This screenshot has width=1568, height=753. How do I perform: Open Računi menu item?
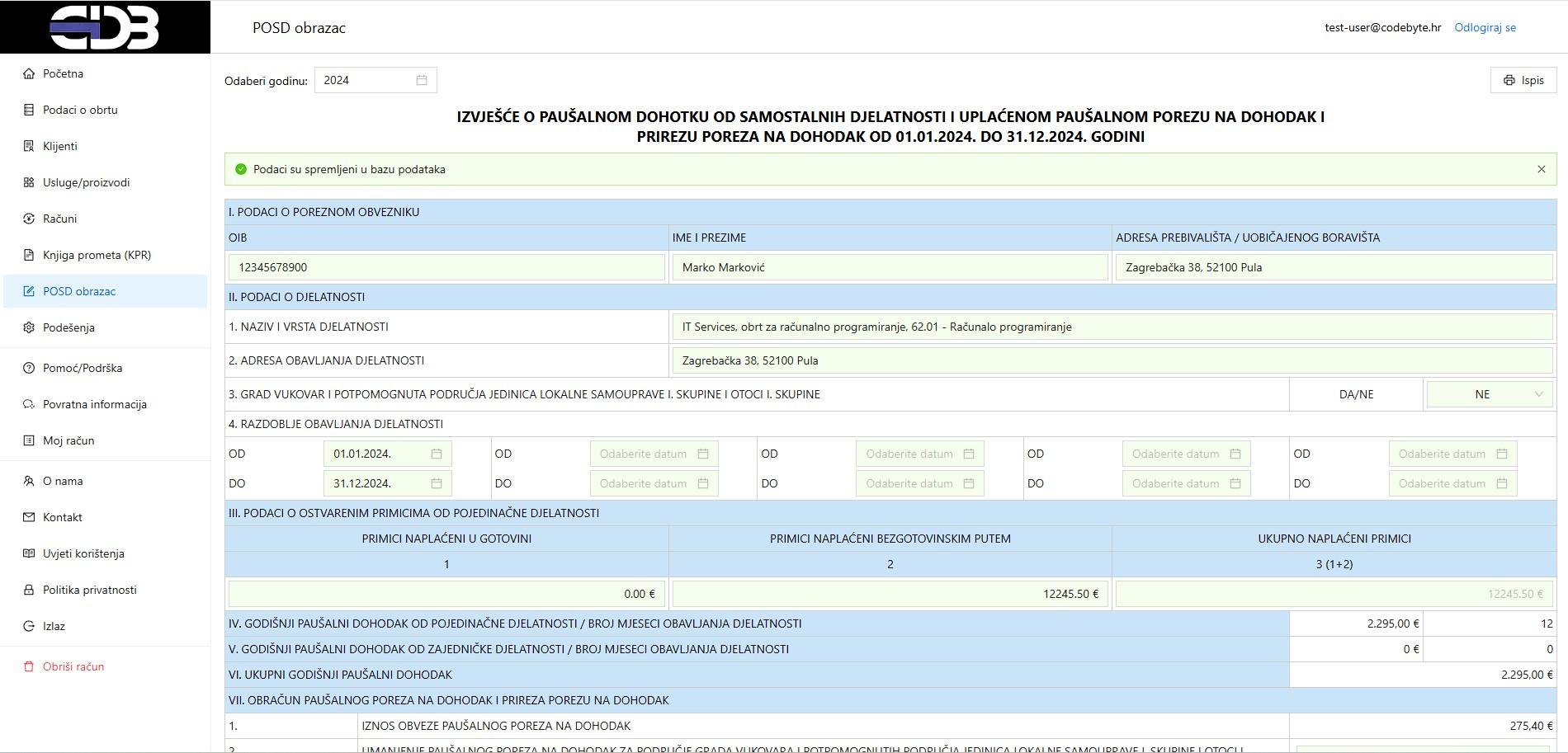(105, 219)
